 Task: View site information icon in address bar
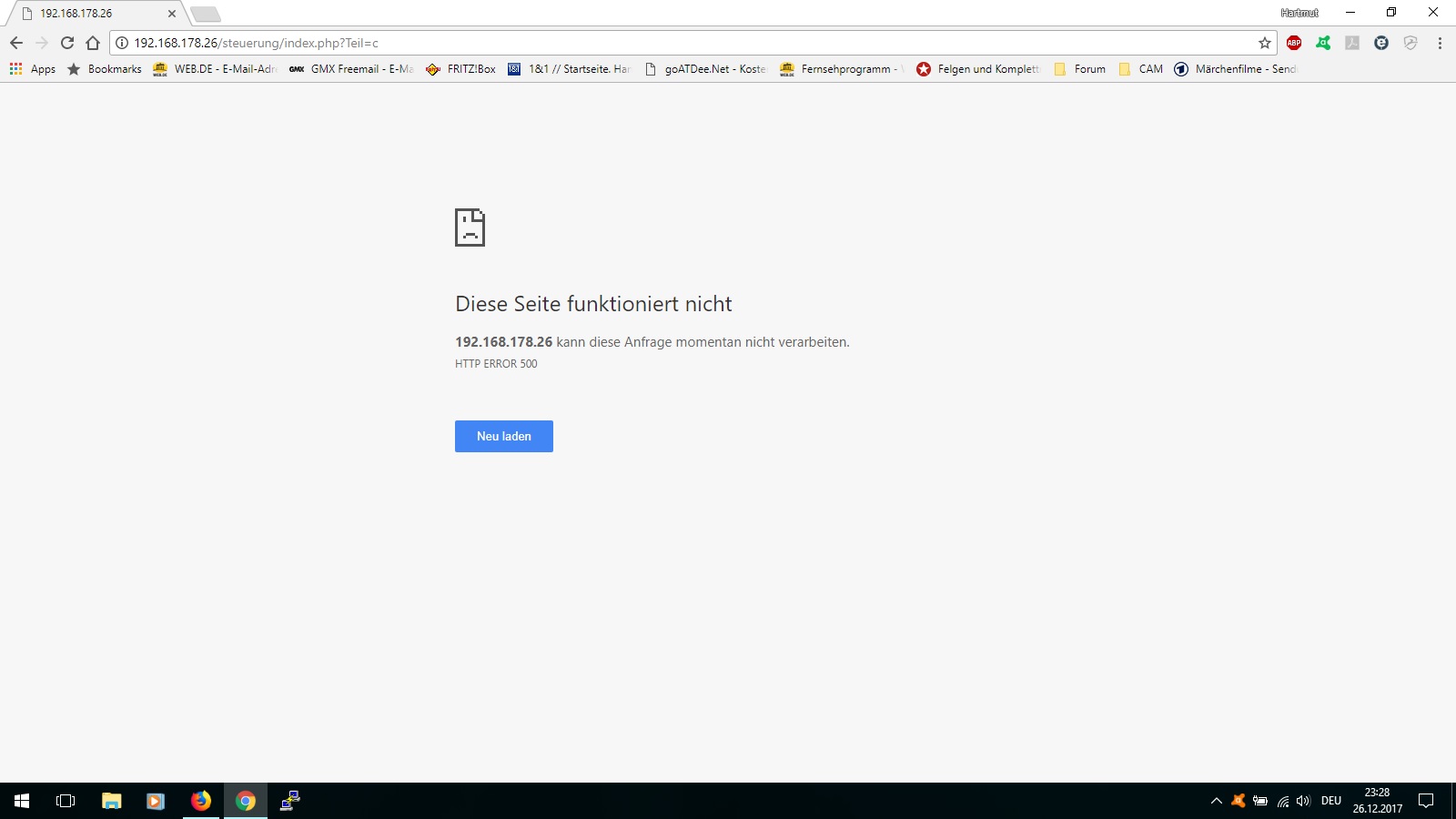click(x=122, y=43)
